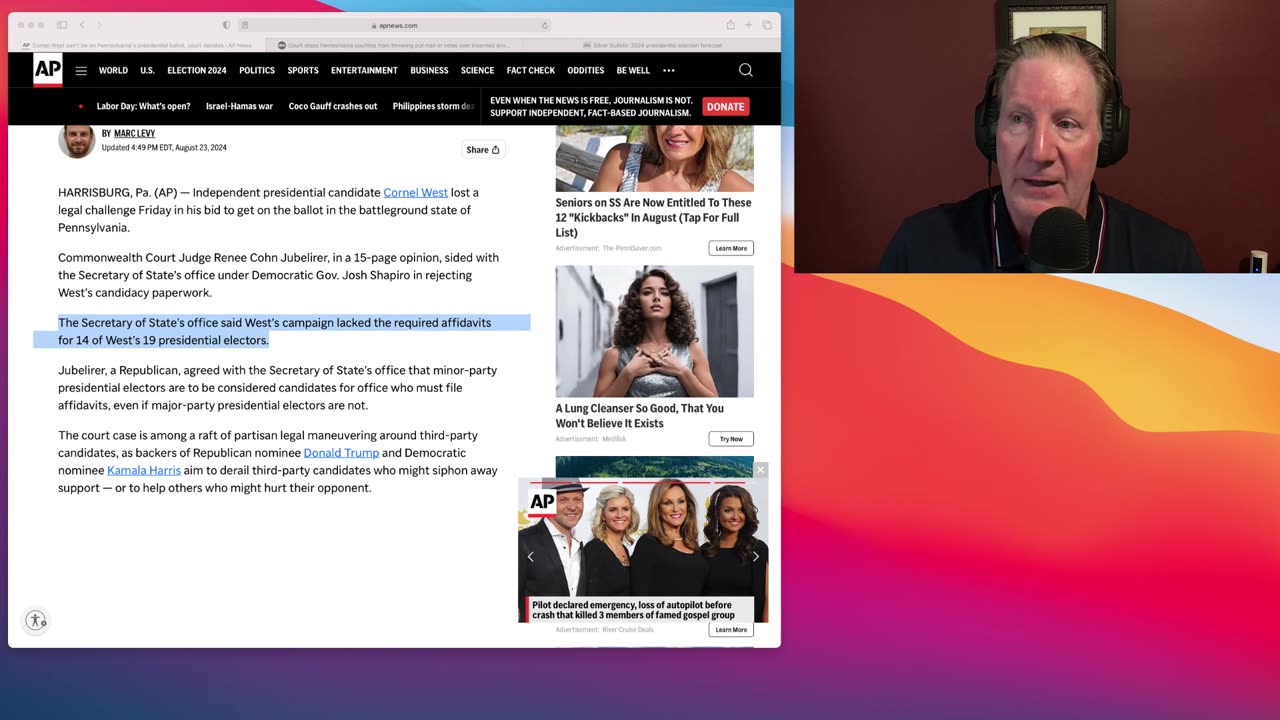Image resolution: width=1280 pixels, height=720 pixels.
Task: Click 'Learn More' on Seniors SS ad
Action: coord(731,248)
